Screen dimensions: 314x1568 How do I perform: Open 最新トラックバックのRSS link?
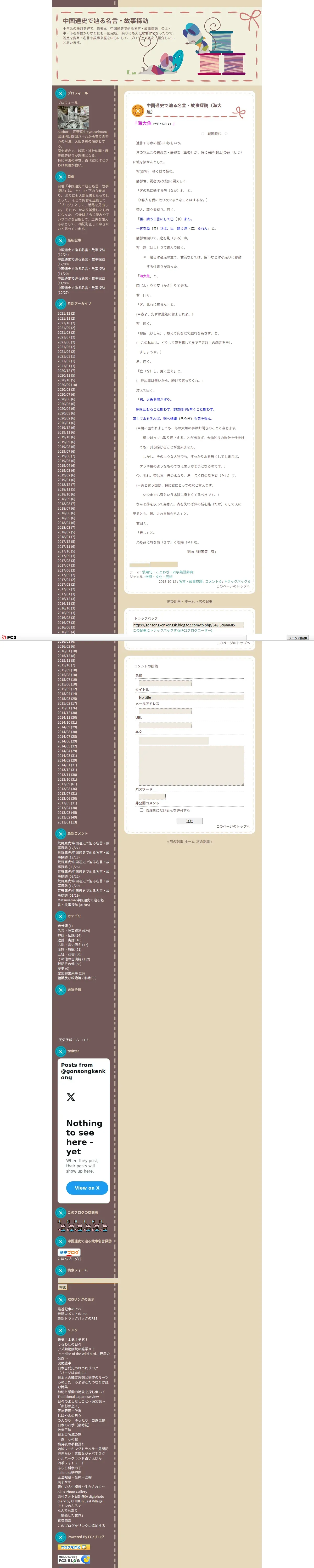coord(77,1319)
